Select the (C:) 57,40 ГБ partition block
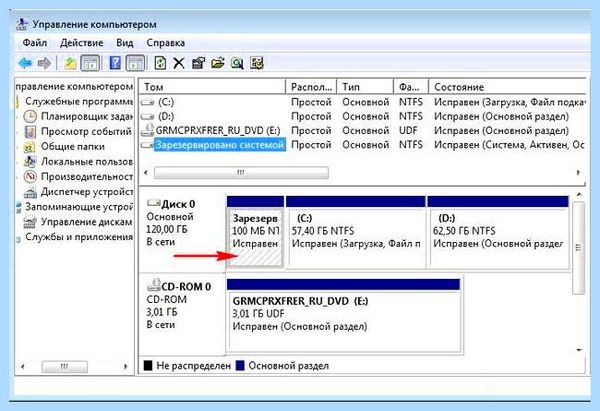 (x=356, y=232)
